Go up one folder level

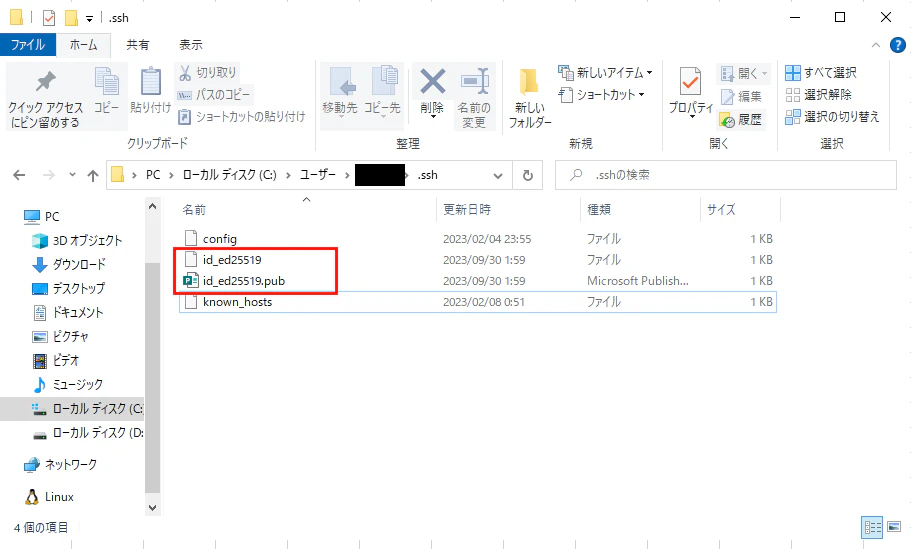pyautogui.click(x=93, y=175)
